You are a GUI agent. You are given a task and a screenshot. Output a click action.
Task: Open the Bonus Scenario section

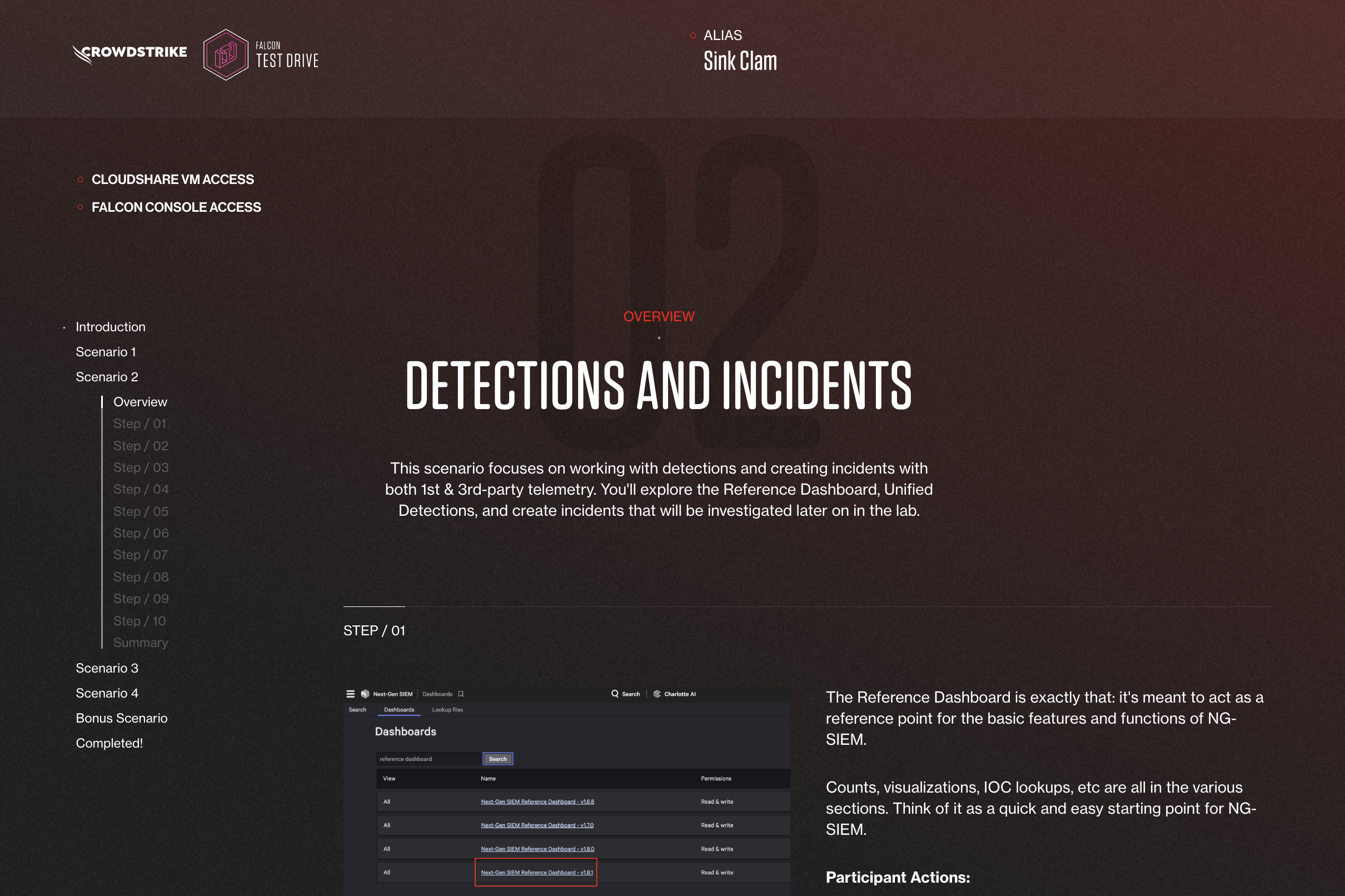(x=122, y=718)
